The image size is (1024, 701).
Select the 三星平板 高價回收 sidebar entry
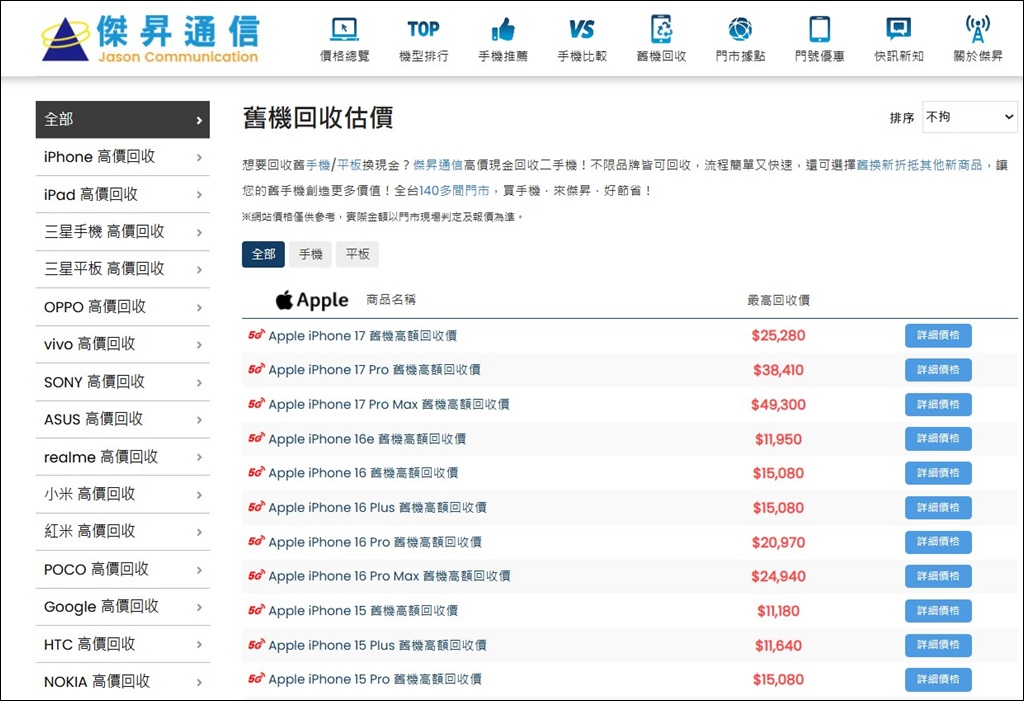(122, 269)
